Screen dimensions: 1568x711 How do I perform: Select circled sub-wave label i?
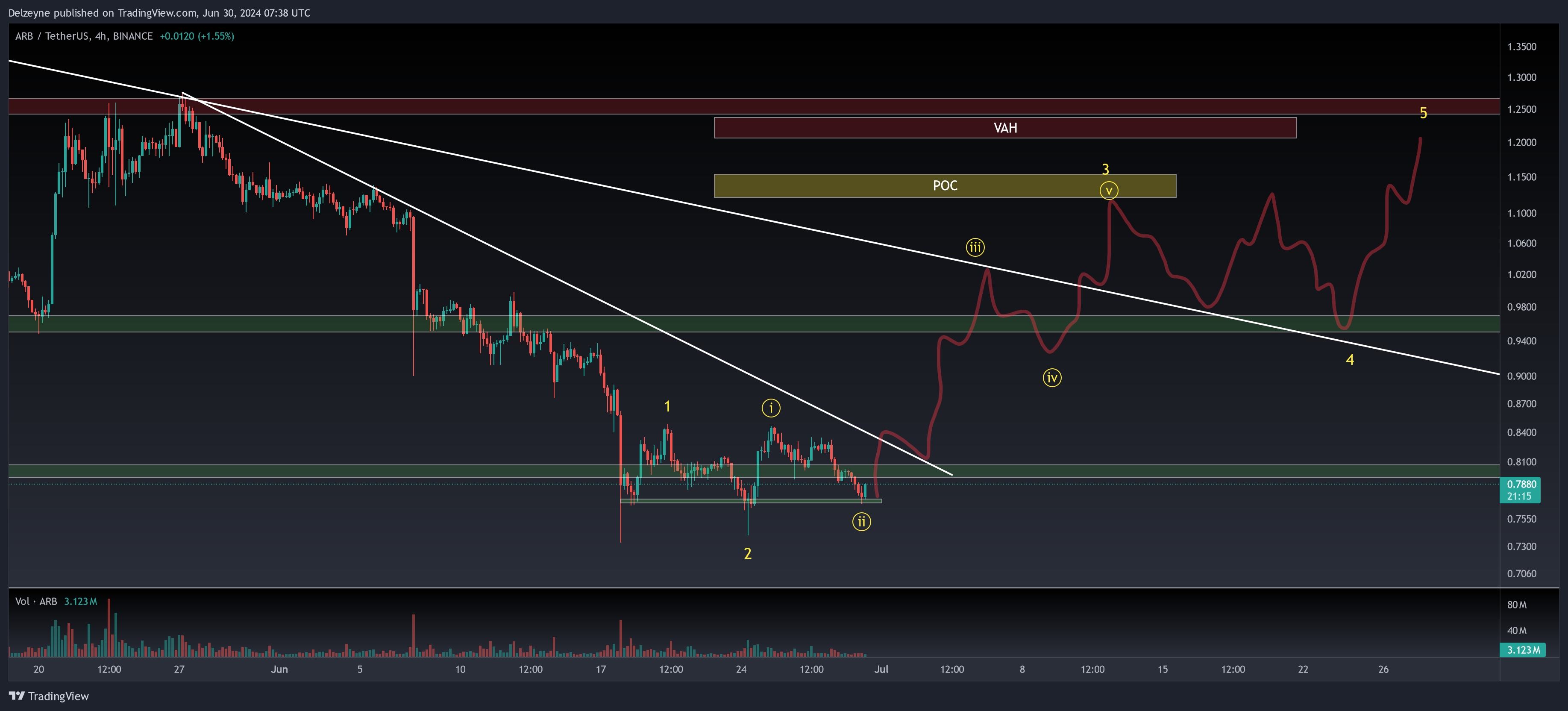click(x=771, y=408)
